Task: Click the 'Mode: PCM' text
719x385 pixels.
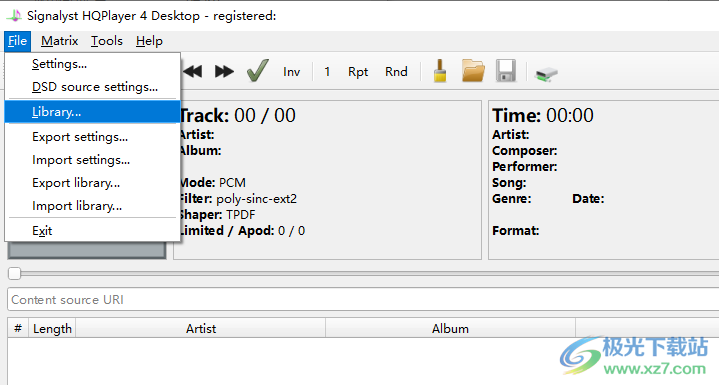Action: coord(213,183)
